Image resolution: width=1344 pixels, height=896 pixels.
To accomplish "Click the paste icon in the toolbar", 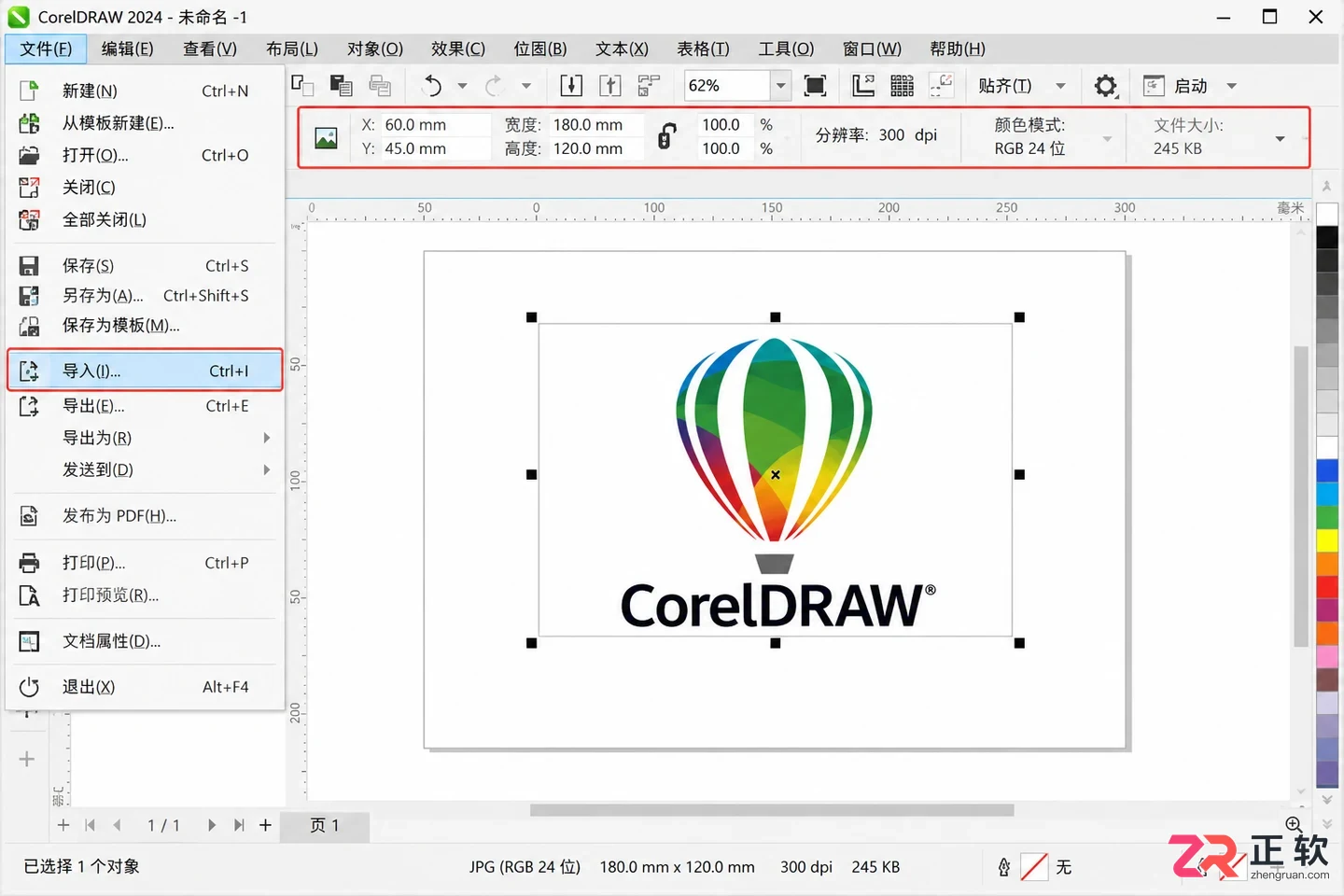I will tap(341, 86).
